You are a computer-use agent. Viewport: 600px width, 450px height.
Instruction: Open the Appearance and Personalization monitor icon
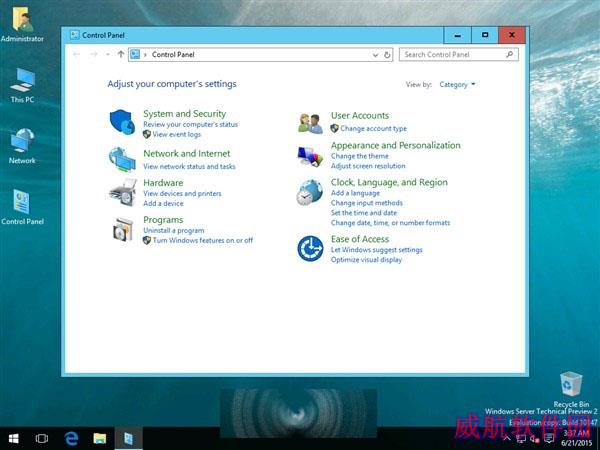tap(310, 157)
